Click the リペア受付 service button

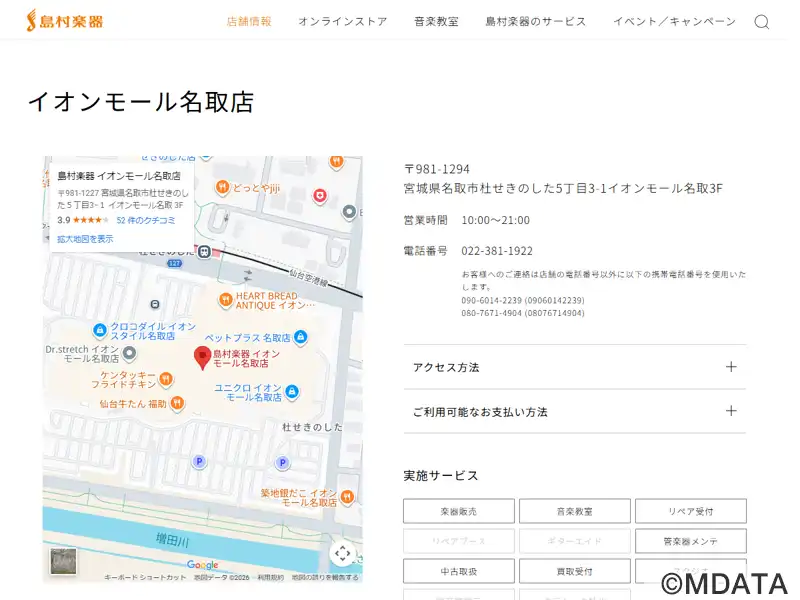pos(690,511)
